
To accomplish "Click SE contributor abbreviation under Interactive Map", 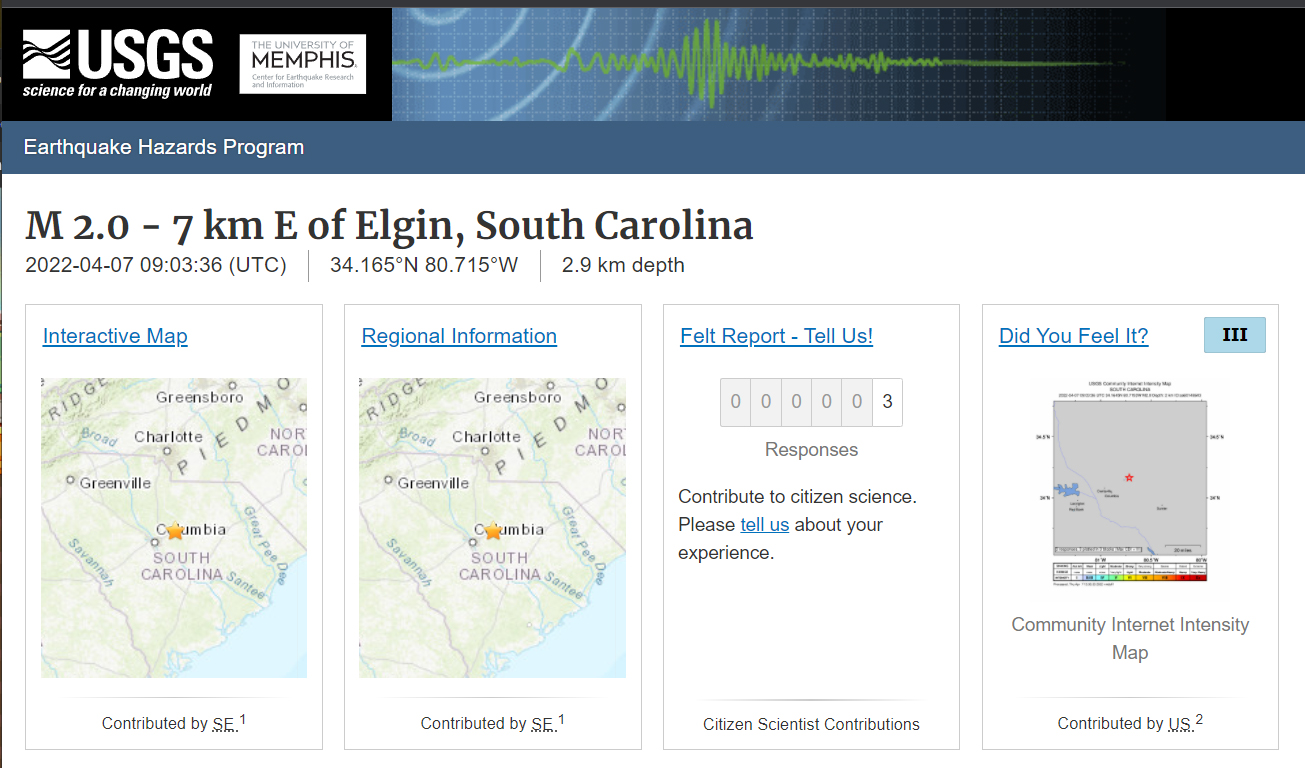I will (223, 724).
